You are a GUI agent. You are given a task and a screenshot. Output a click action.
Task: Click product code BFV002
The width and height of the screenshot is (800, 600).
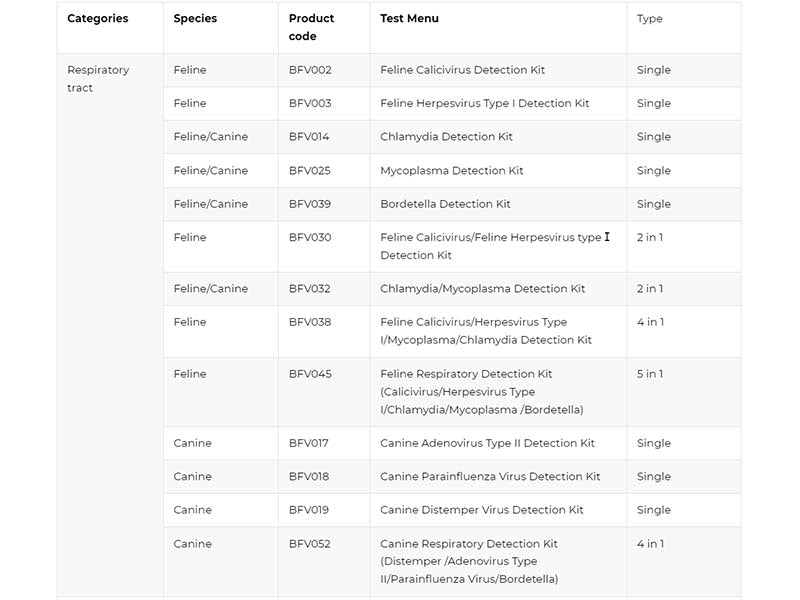tap(310, 70)
